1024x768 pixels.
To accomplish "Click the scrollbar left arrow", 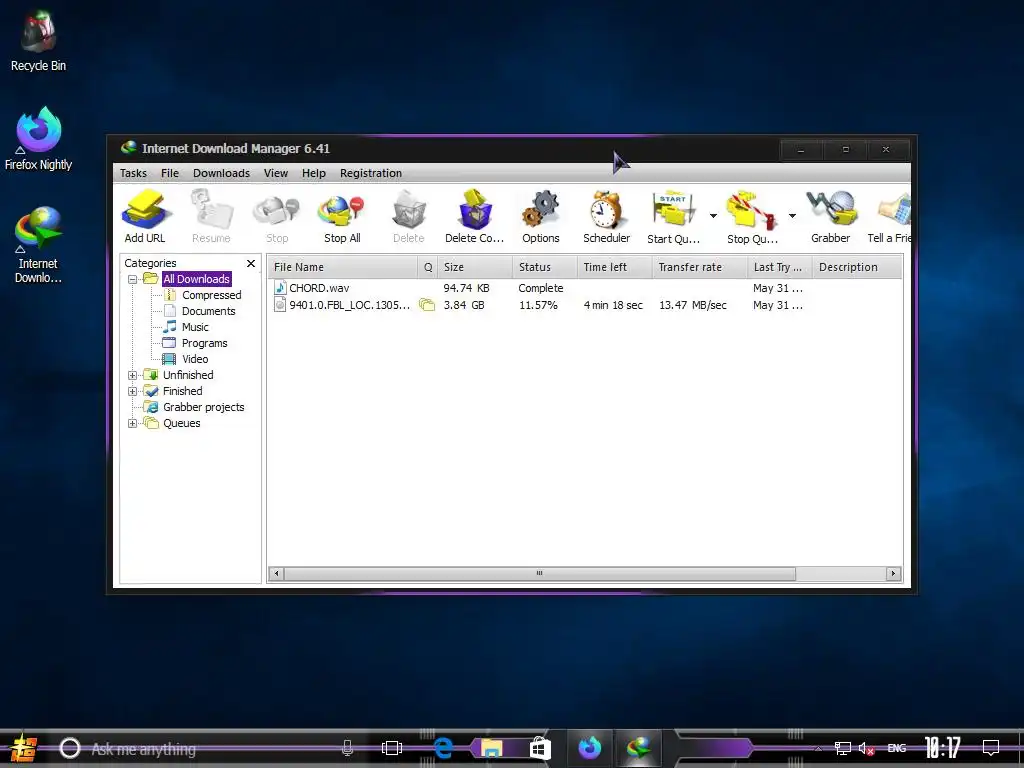I will pos(276,574).
